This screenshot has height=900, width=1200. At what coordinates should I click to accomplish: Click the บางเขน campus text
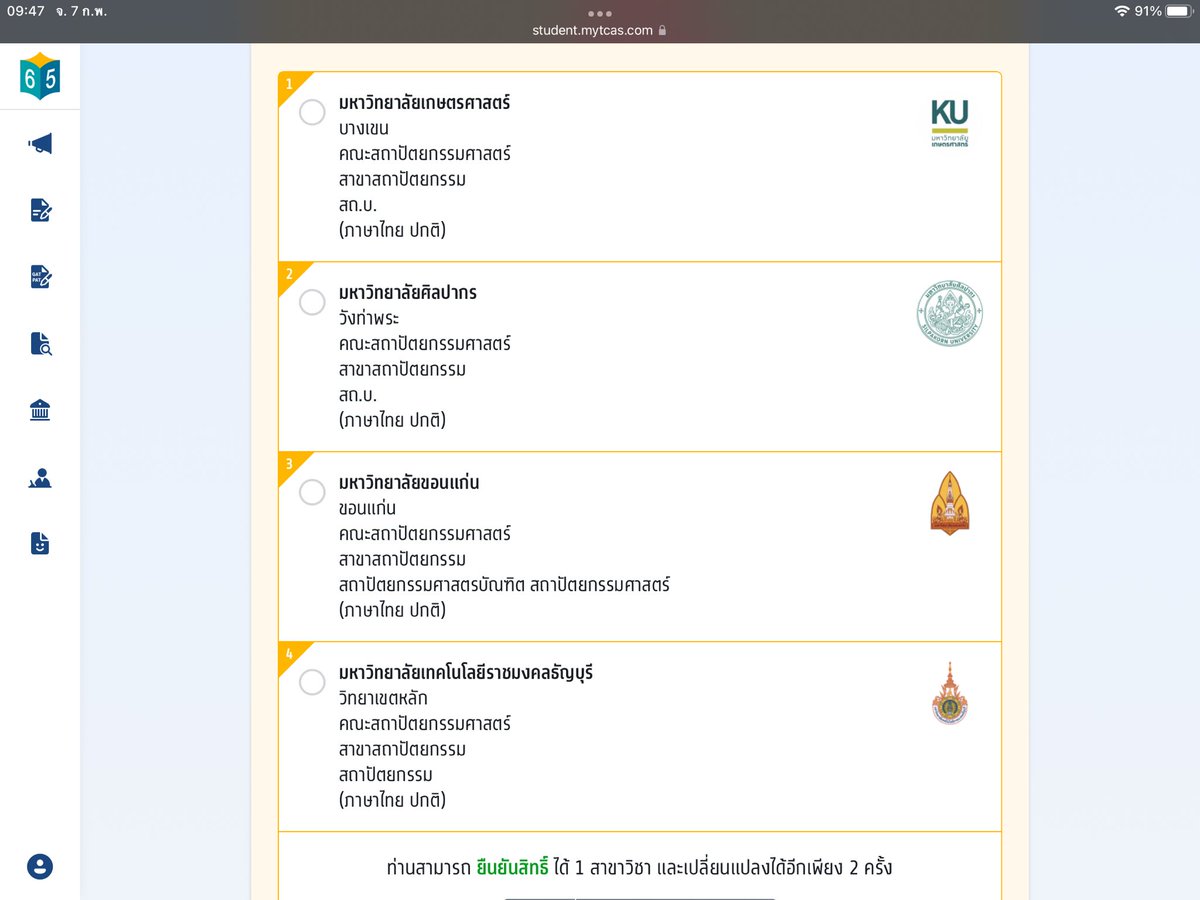[364, 129]
